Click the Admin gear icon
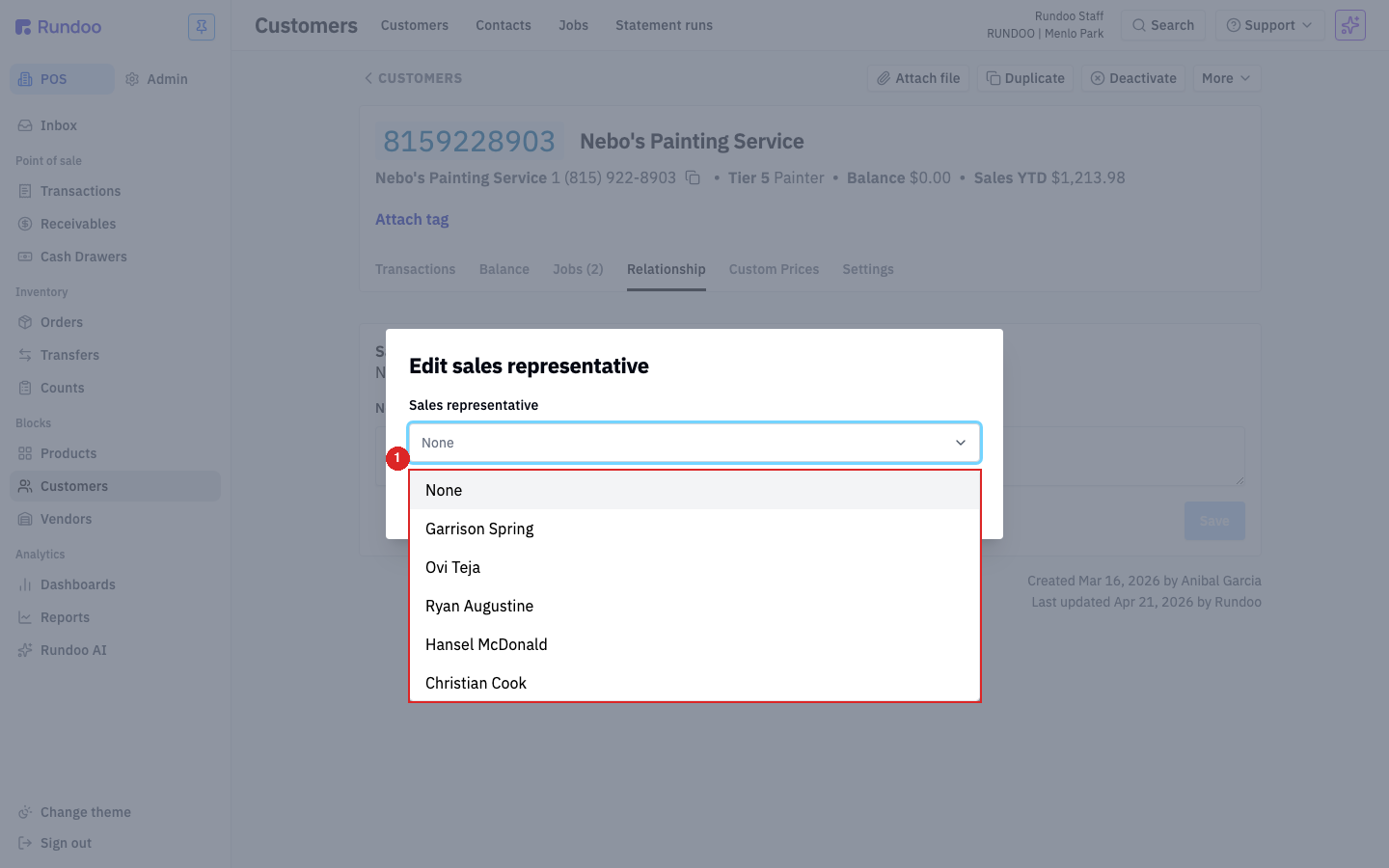Screen dimensions: 1389x868 132,79
